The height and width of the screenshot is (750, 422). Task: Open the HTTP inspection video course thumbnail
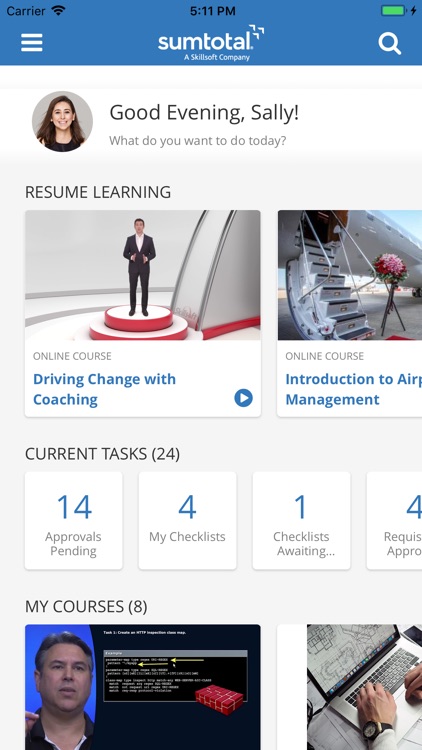tap(143, 687)
